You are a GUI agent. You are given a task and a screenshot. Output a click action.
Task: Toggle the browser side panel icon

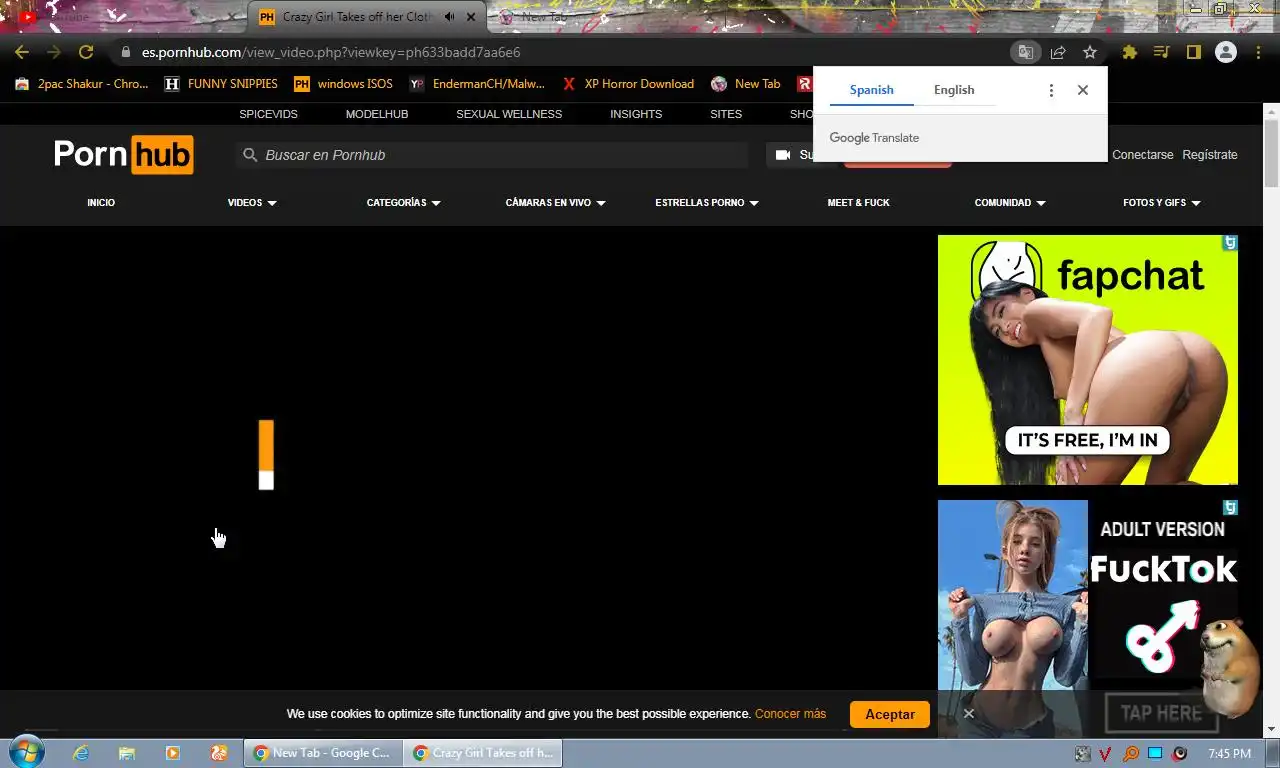click(1193, 52)
